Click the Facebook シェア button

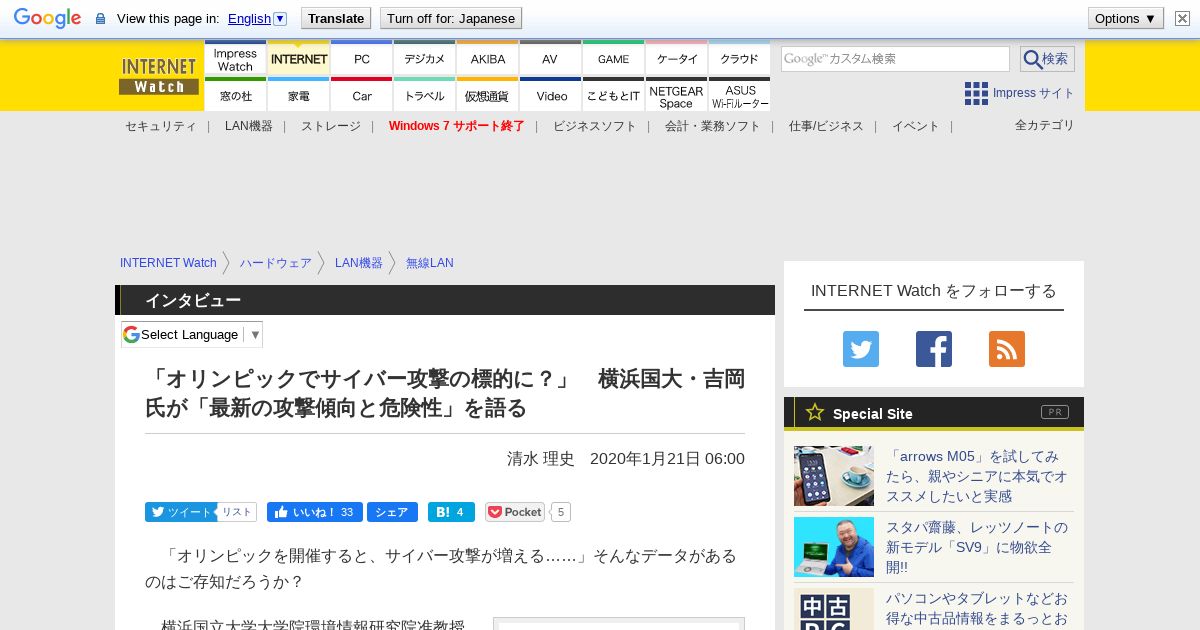point(392,512)
